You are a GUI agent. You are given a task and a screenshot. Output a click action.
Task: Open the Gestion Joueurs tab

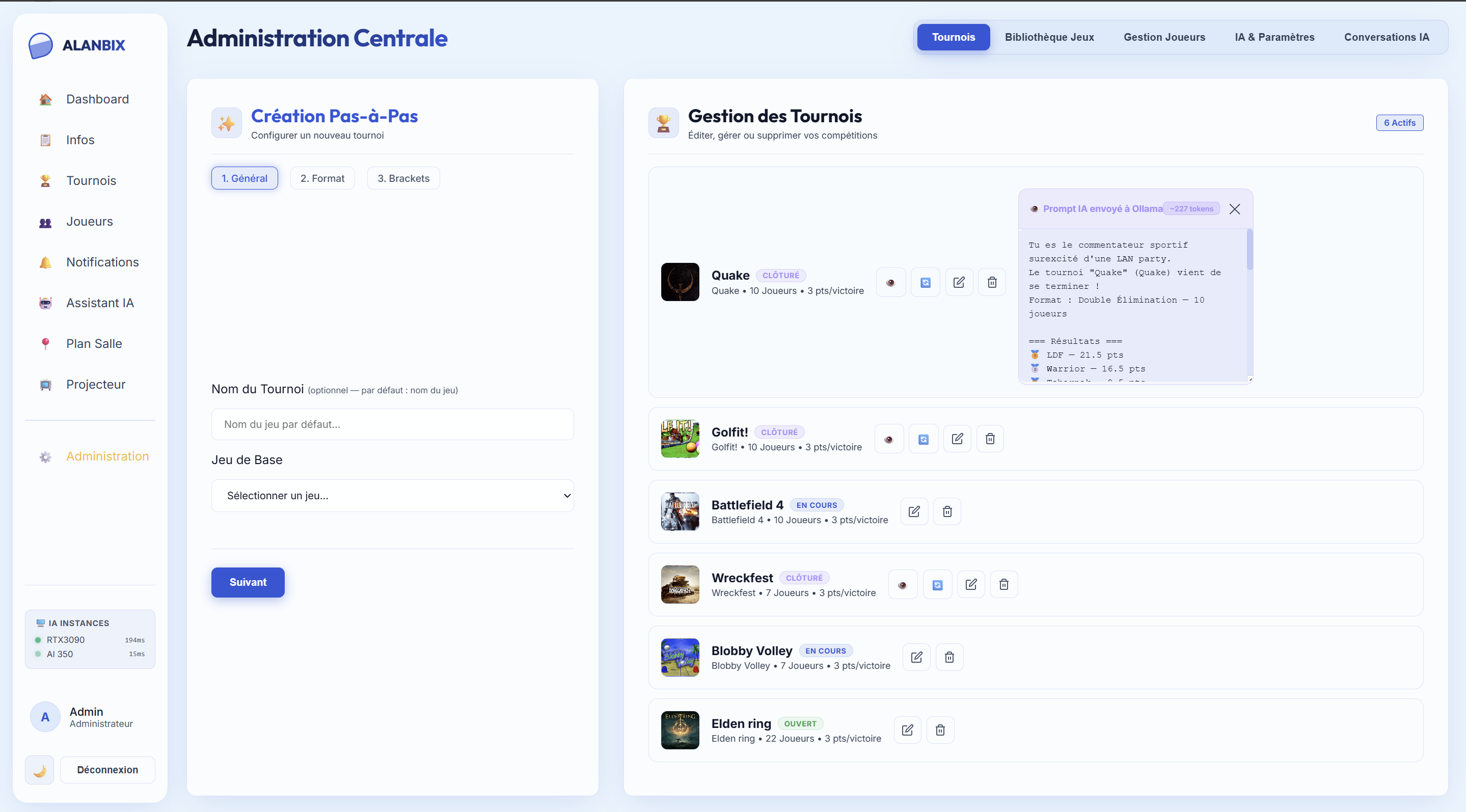click(x=1164, y=37)
